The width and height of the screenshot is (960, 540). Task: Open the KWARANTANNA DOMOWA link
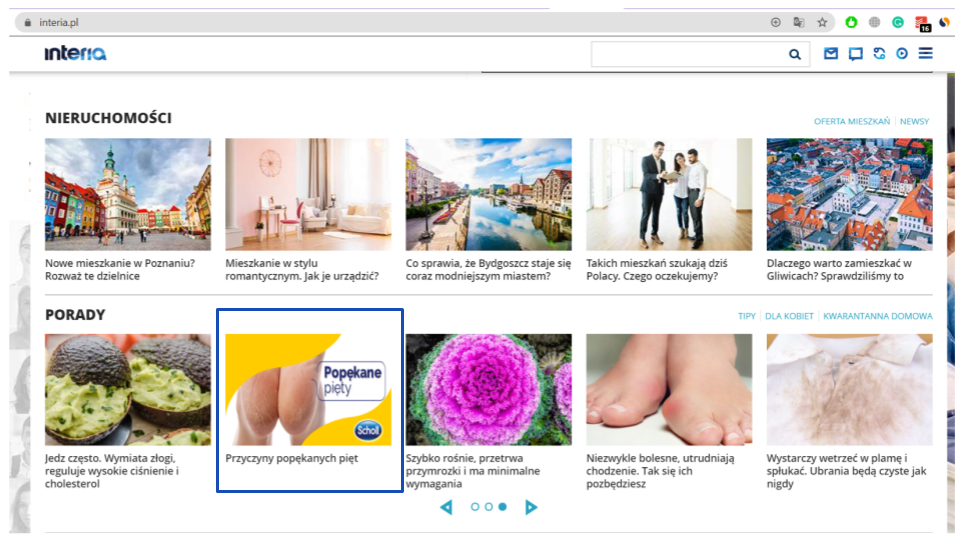tap(877, 316)
